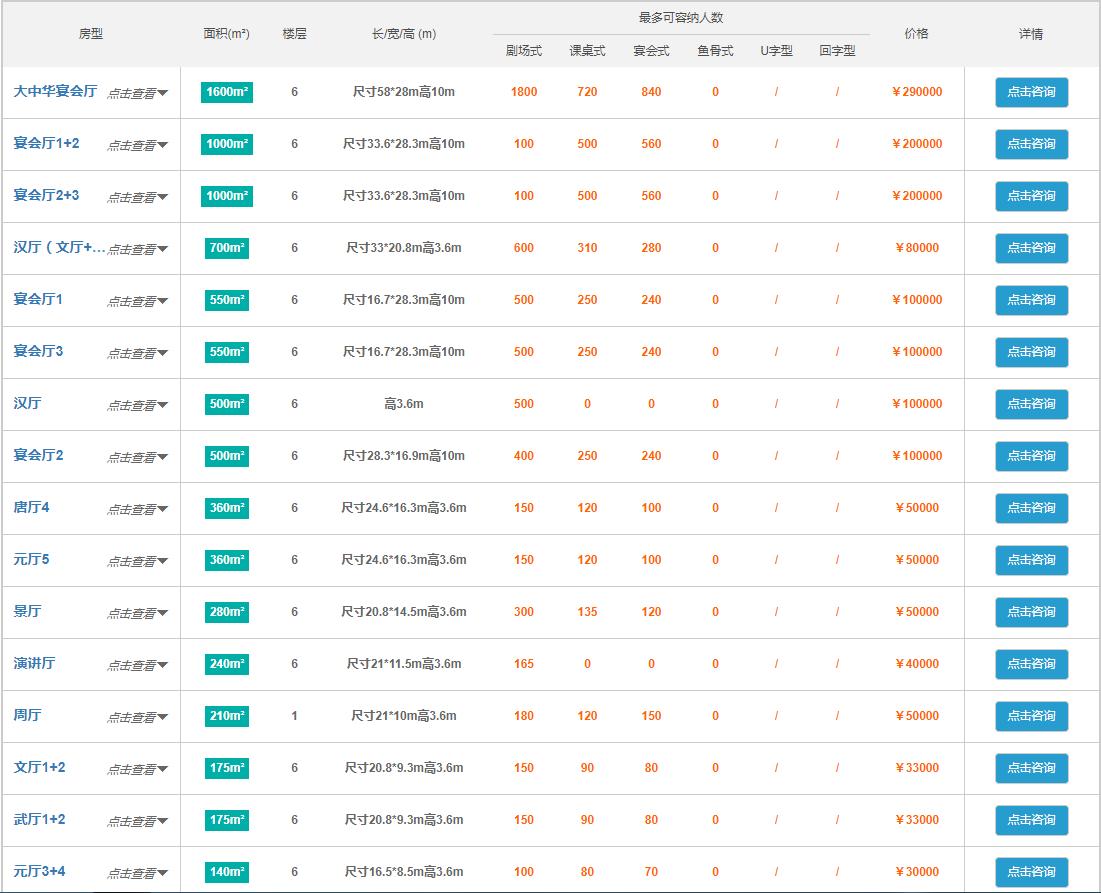
Task: Expand 点击查看 for 唐厅4 room
Action: point(137,509)
